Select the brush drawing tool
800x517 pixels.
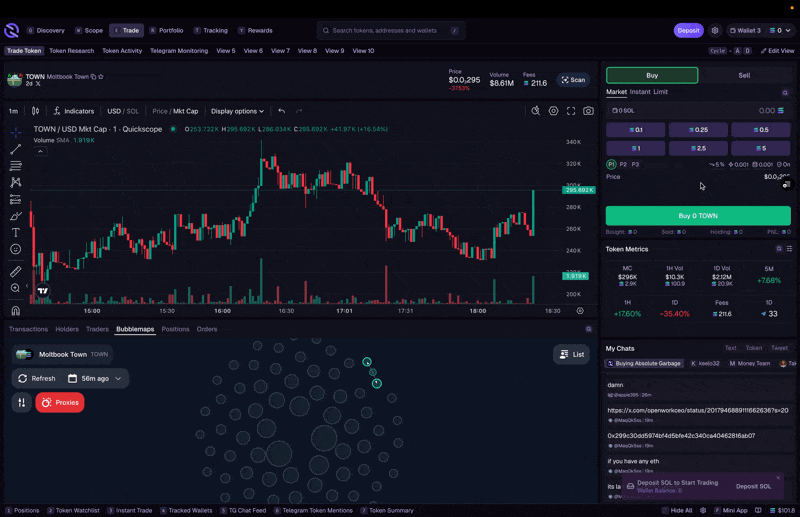coord(16,216)
